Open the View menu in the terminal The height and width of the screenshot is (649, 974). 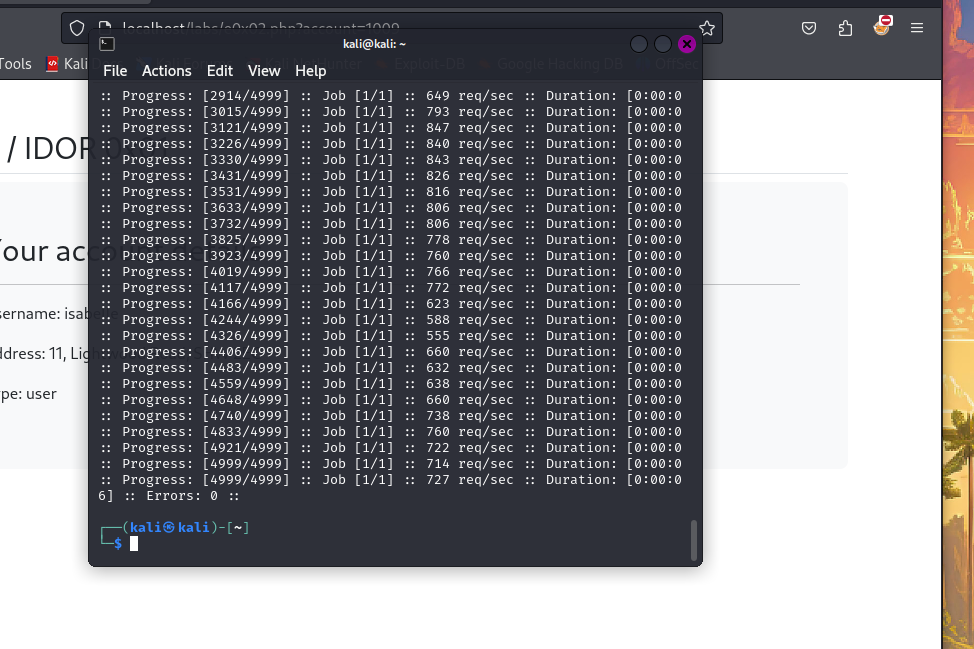tap(264, 71)
